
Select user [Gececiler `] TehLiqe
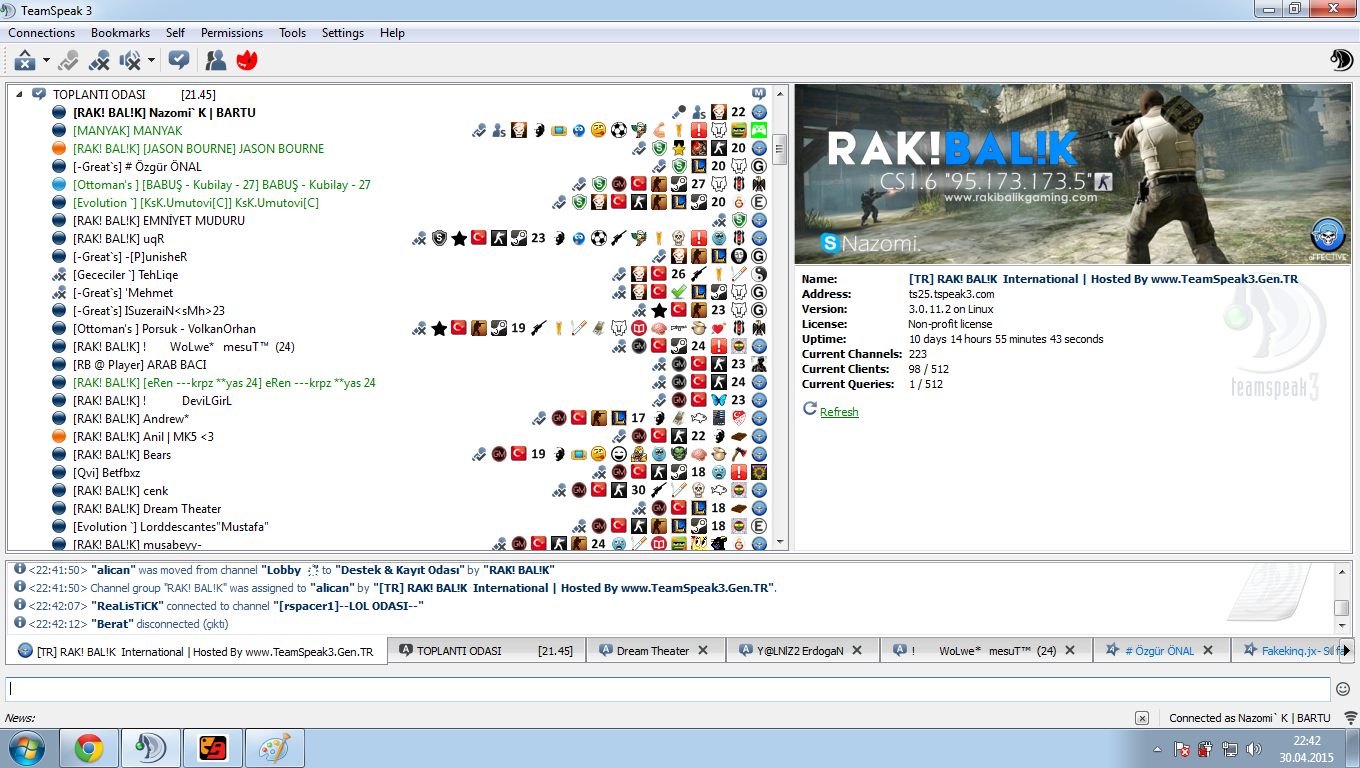point(125,275)
